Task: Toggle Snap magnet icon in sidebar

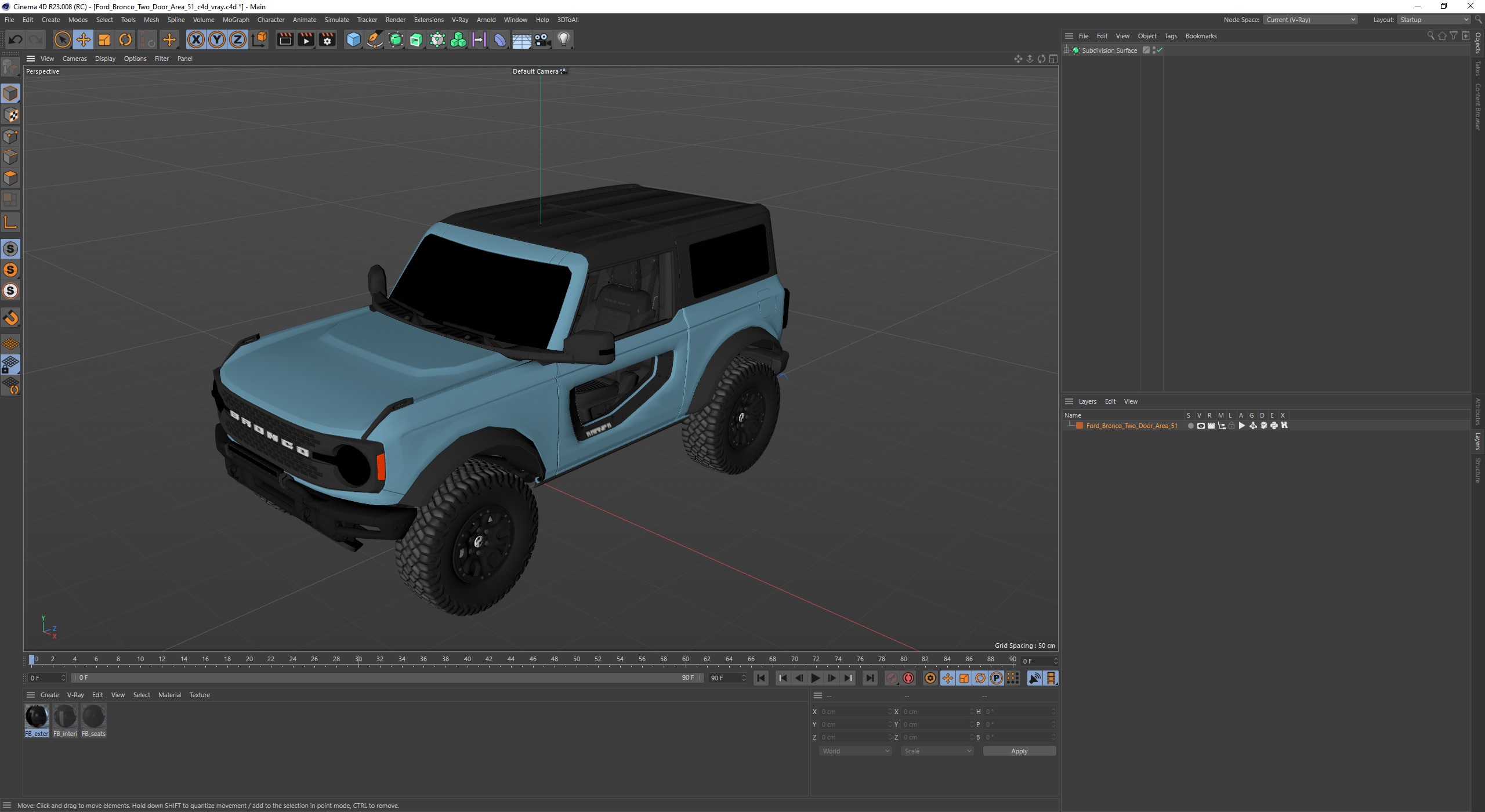Action: 10,318
